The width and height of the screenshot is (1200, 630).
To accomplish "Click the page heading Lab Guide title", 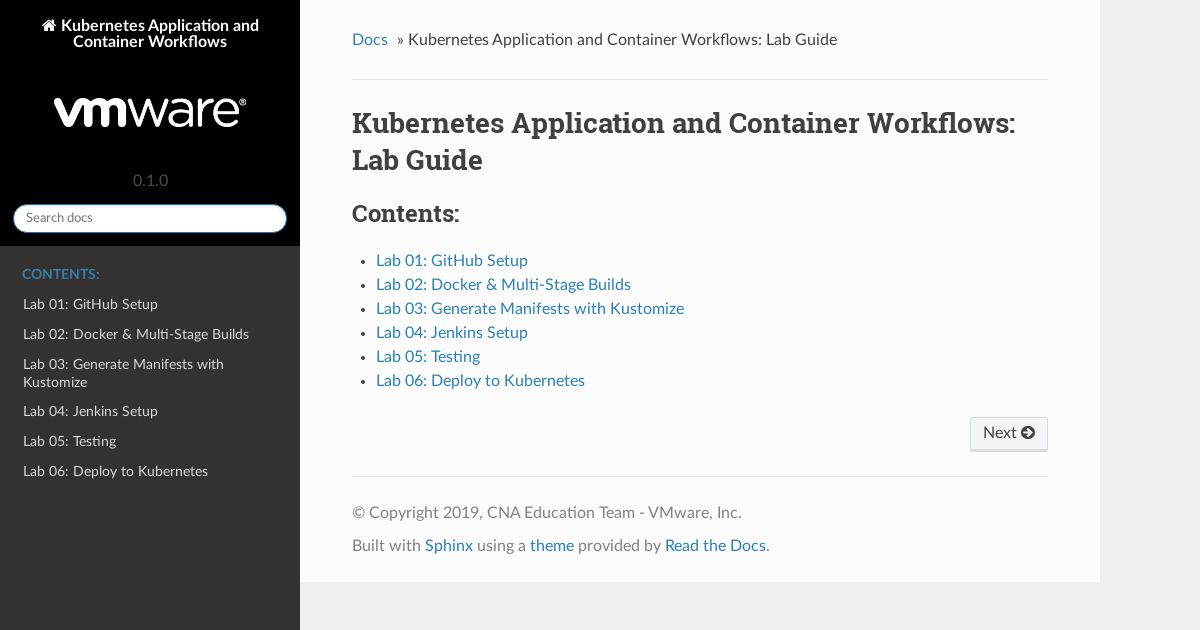I will point(683,141).
